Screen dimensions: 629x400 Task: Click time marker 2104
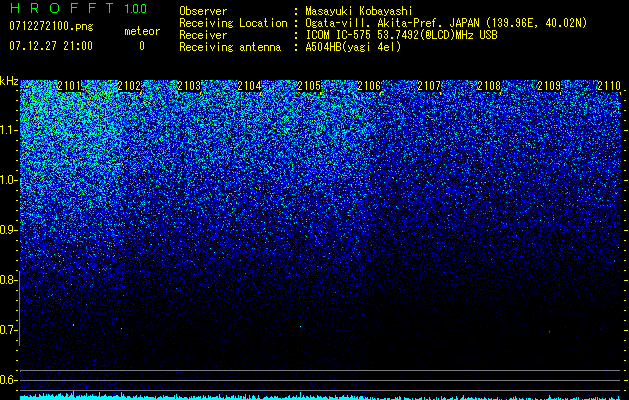pyautogui.click(x=249, y=86)
